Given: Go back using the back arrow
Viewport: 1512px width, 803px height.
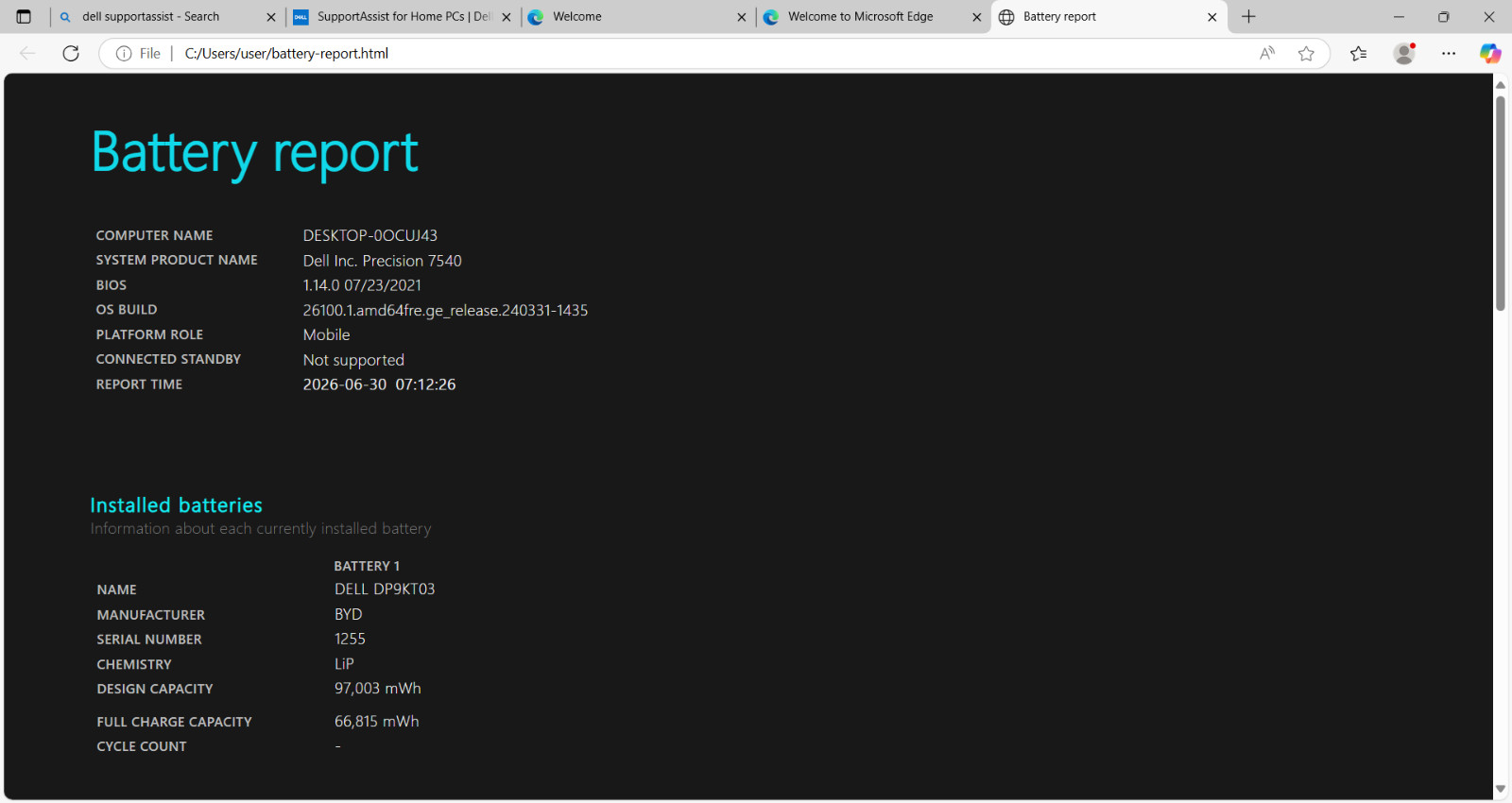Looking at the screenshot, I should click(x=27, y=53).
